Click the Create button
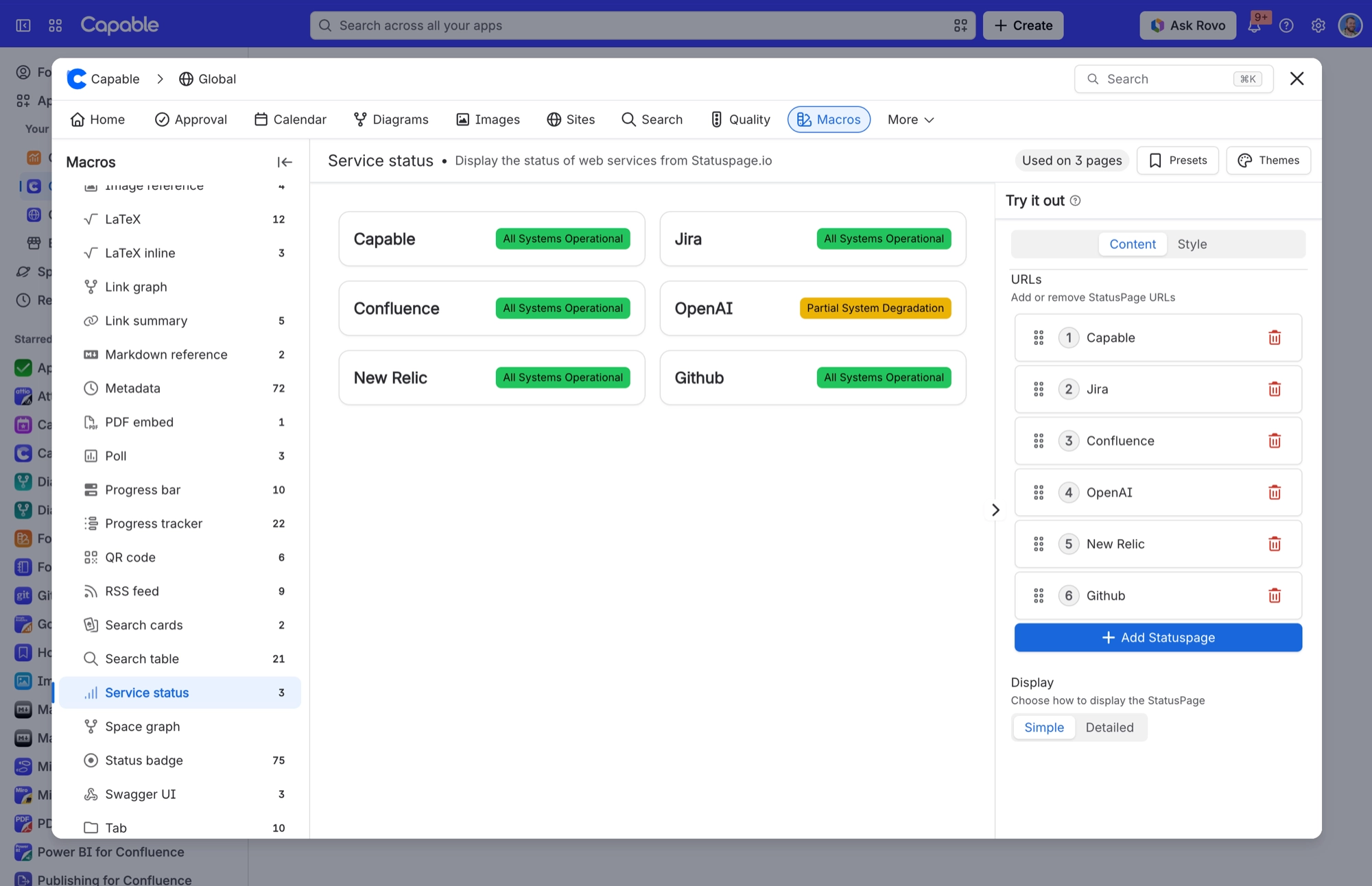 [1023, 25]
